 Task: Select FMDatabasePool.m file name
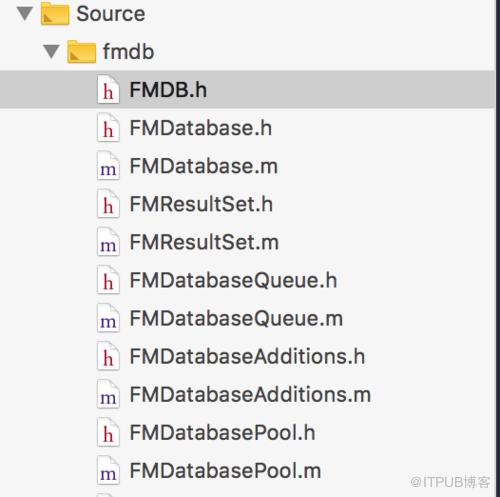click(225, 470)
